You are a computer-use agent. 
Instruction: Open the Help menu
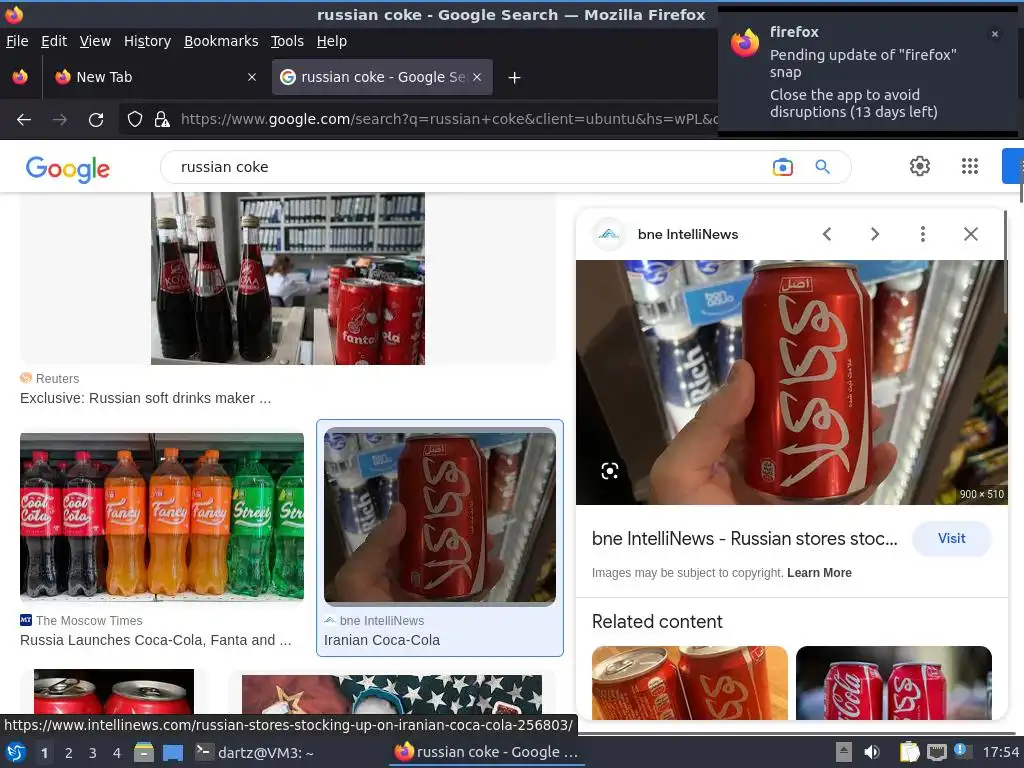[x=332, y=41]
